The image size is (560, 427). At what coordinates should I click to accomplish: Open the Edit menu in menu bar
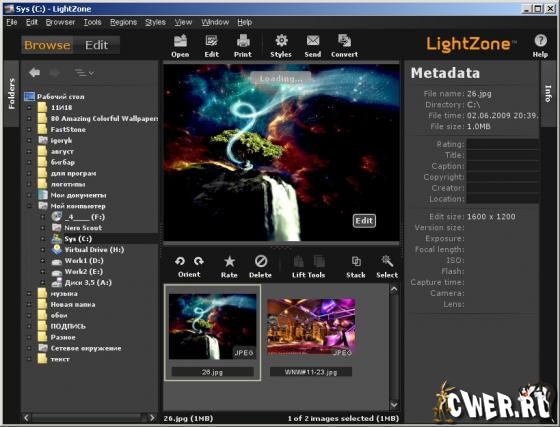(x=32, y=22)
